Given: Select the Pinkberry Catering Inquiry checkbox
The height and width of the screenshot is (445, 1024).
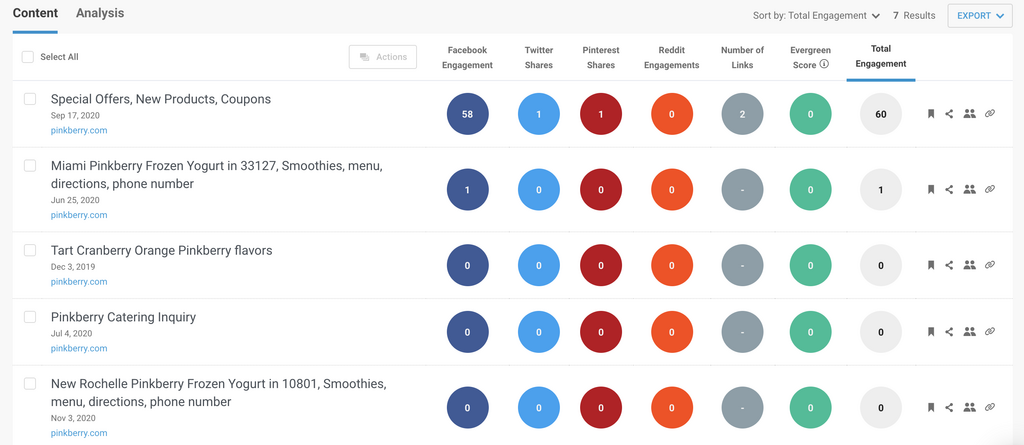Looking at the screenshot, I should click(30, 317).
